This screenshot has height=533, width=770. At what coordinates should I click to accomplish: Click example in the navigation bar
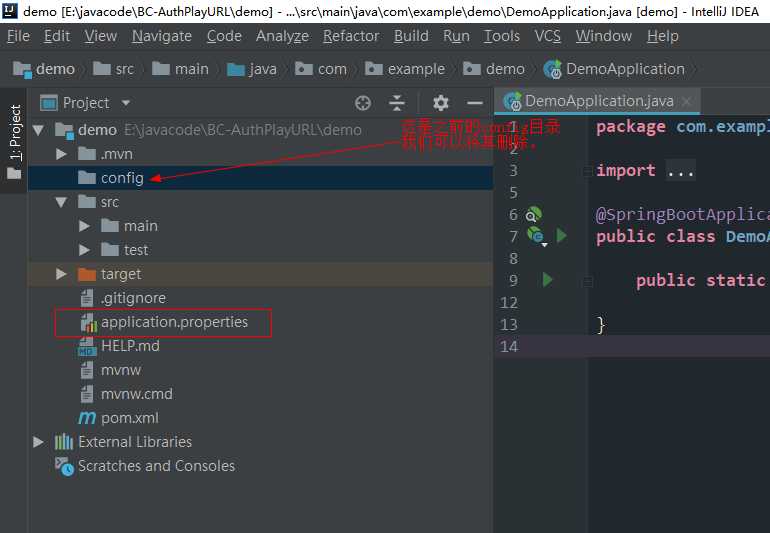point(405,69)
